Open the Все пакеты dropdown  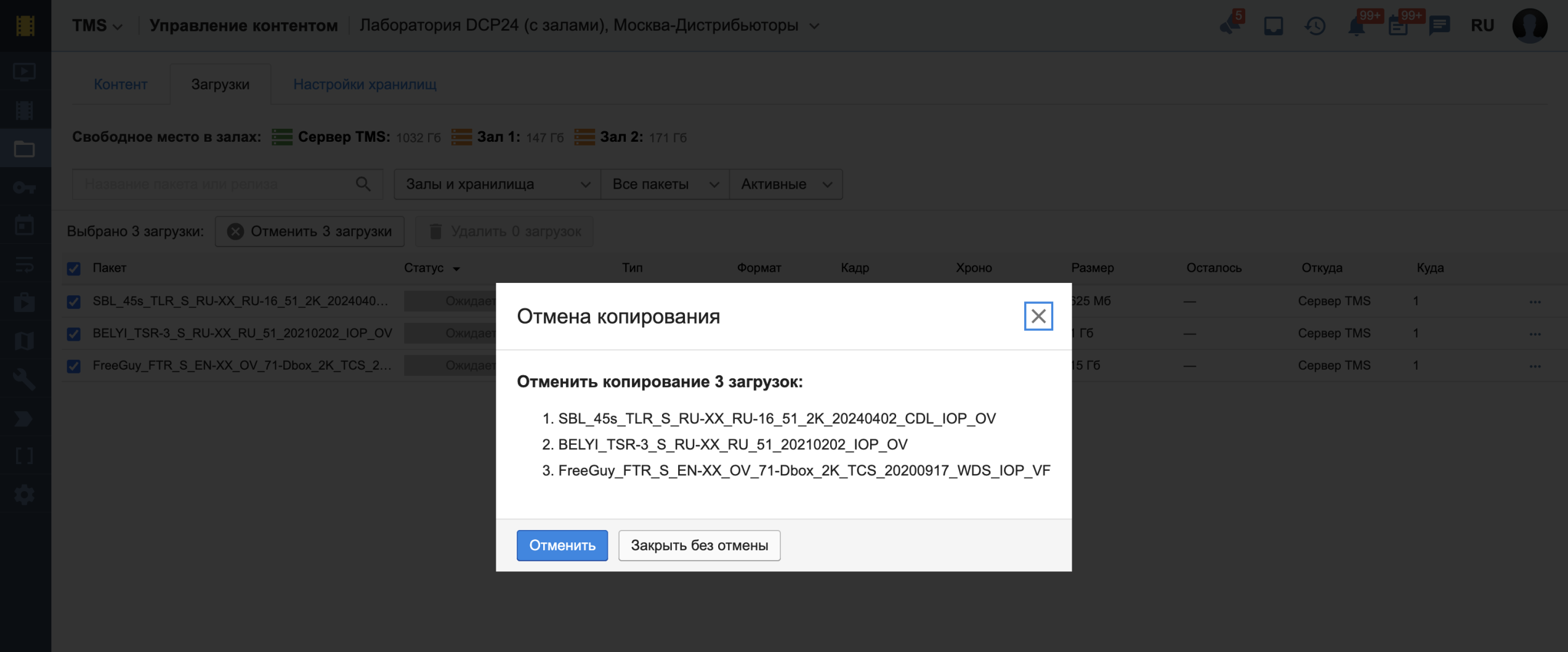tap(665, 184)
